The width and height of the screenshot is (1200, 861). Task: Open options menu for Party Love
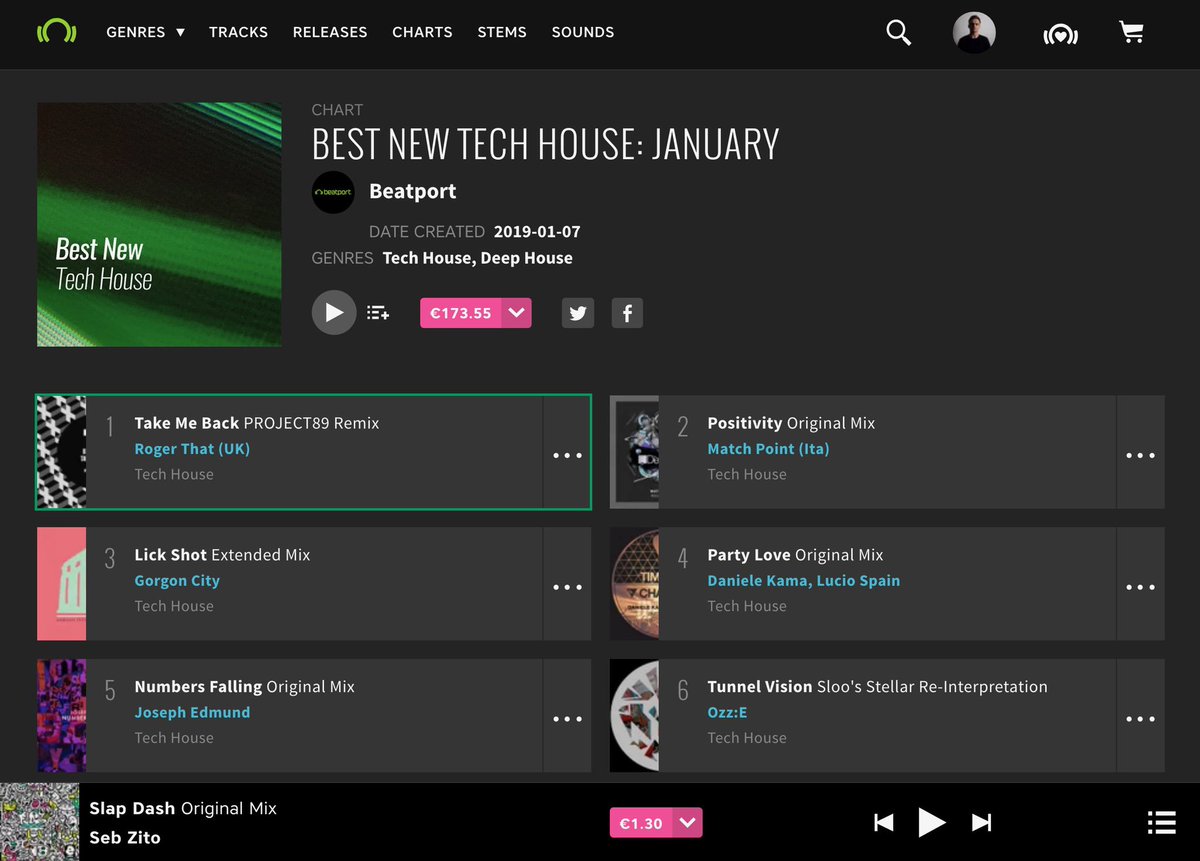point(1140,587)
